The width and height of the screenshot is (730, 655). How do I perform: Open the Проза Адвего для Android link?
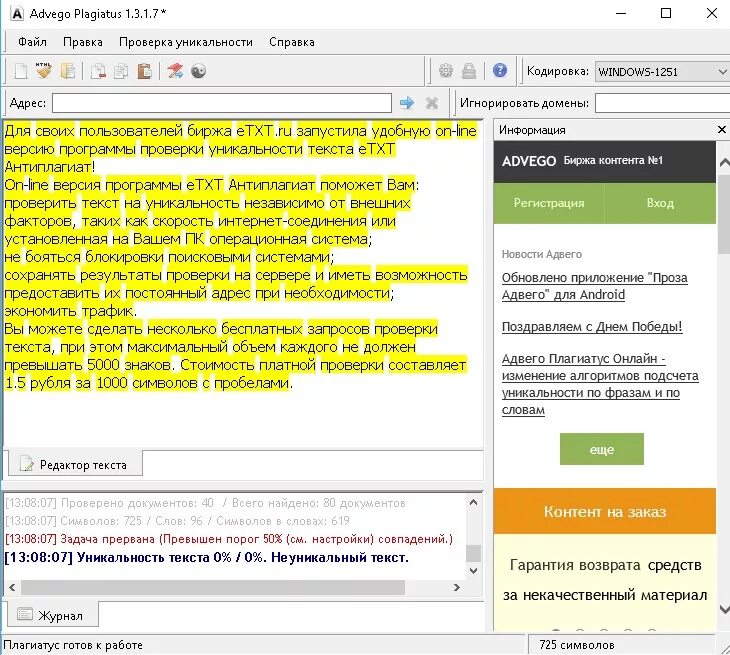pos(595,286)
